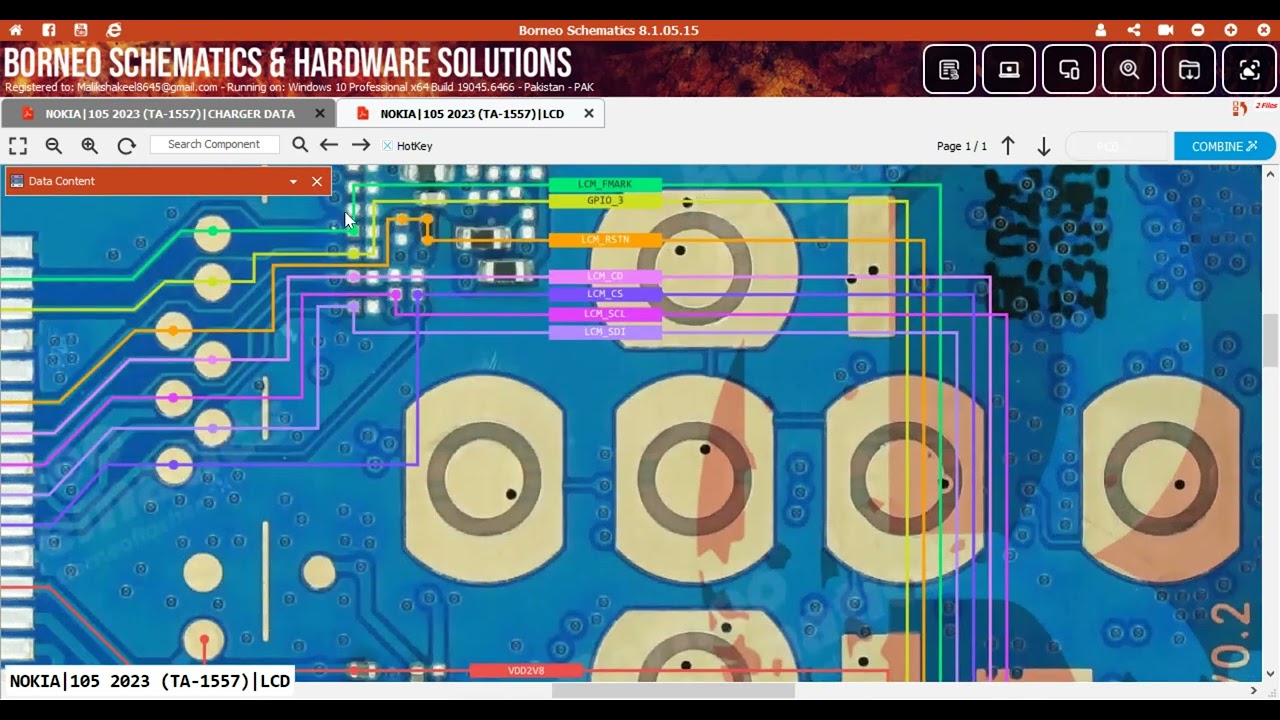Close the Data Content panel
The width and height of the screenshot is (1280, 720).
tap(317, 181)
